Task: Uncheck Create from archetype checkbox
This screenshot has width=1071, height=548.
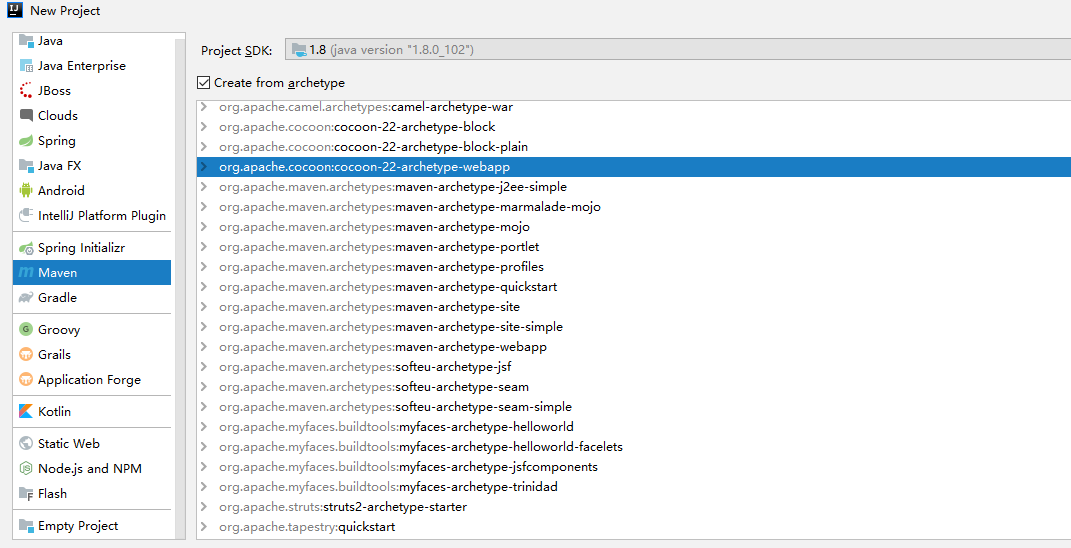Action: (x=204, y=83)
